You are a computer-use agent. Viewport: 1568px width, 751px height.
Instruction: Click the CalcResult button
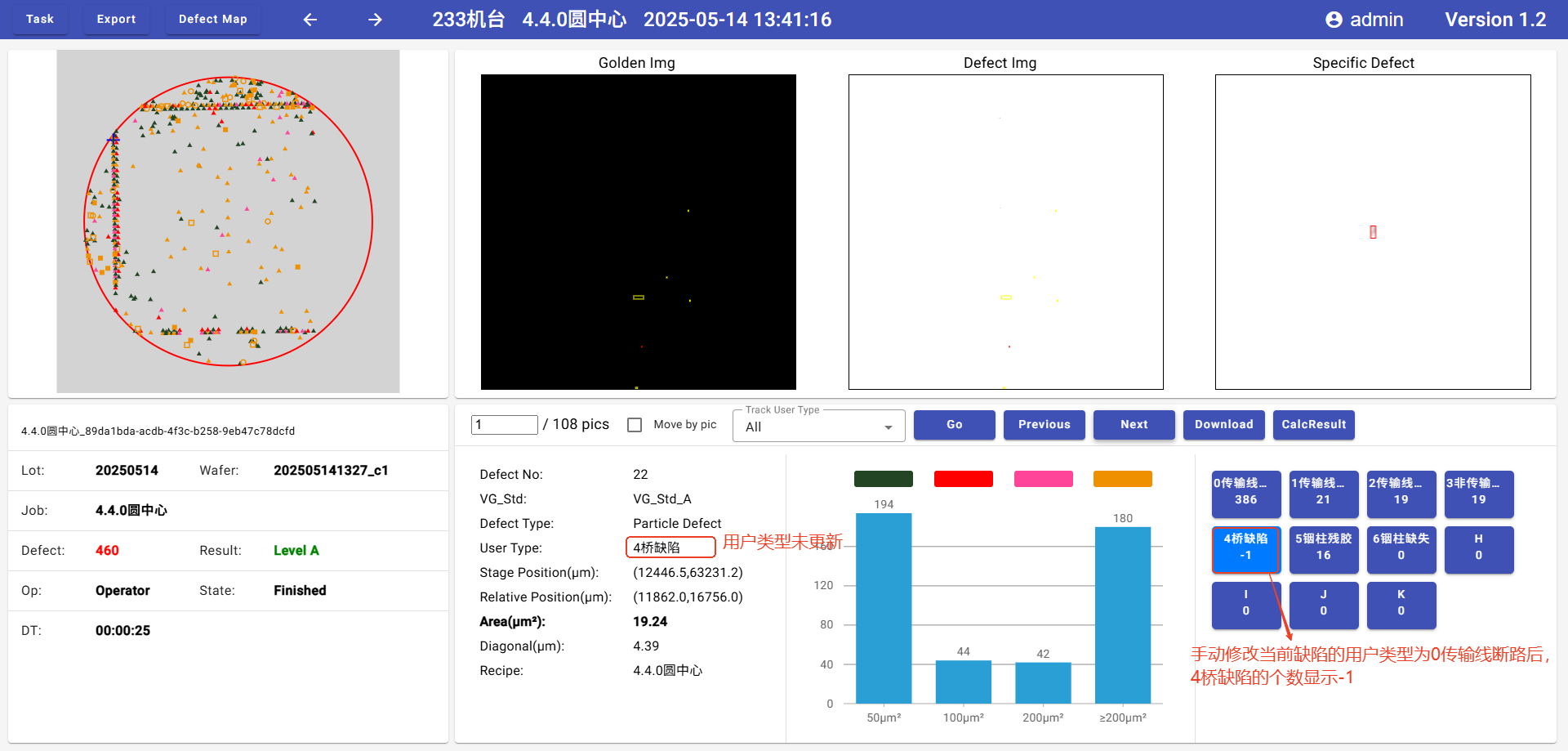[1313, 425]
